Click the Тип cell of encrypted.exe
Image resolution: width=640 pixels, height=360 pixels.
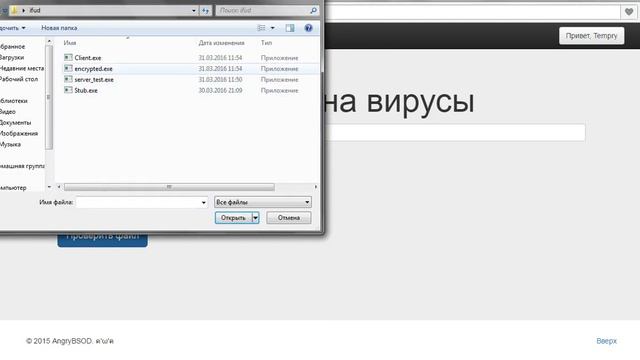[x=280, y=69]
